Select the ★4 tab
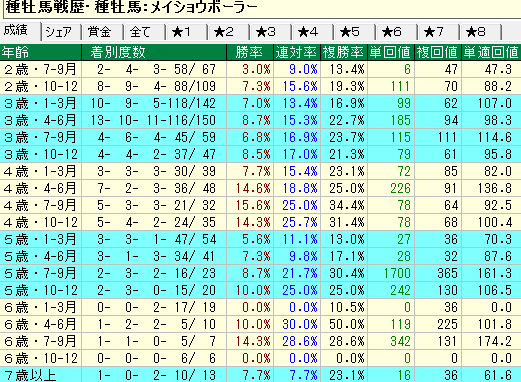 312,32
